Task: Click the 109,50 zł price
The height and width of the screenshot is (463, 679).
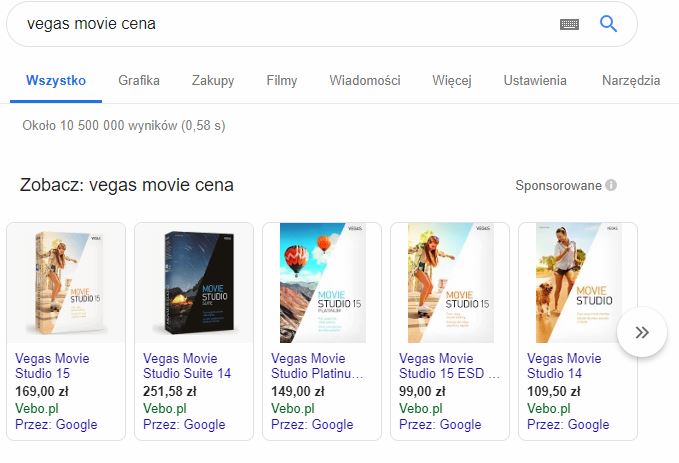Action: 553,392
